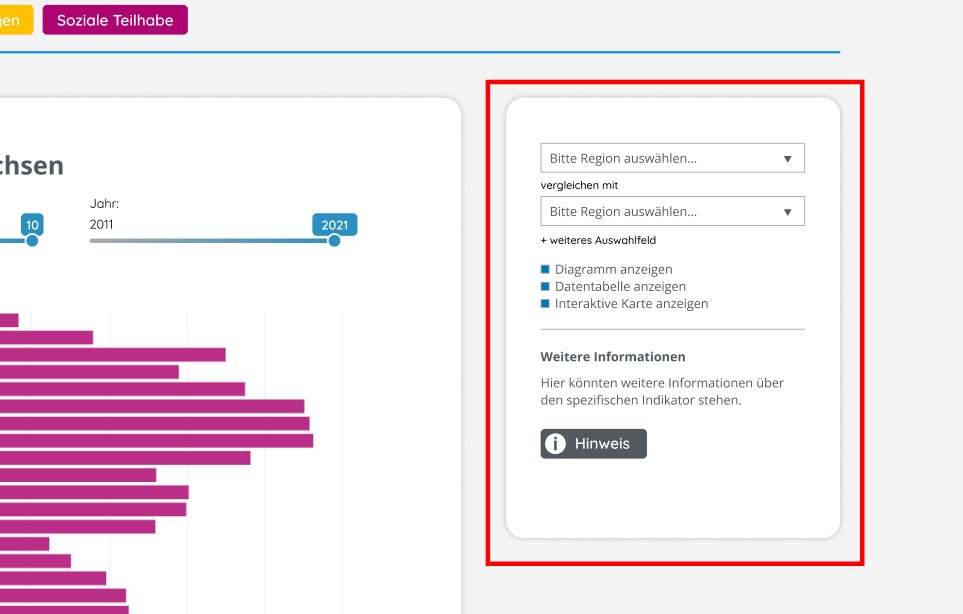The height and width of the screenshot is (614, 963).
Task: Select the yellow tab left of Soziale Teilhabe
Action: [16, 20]
